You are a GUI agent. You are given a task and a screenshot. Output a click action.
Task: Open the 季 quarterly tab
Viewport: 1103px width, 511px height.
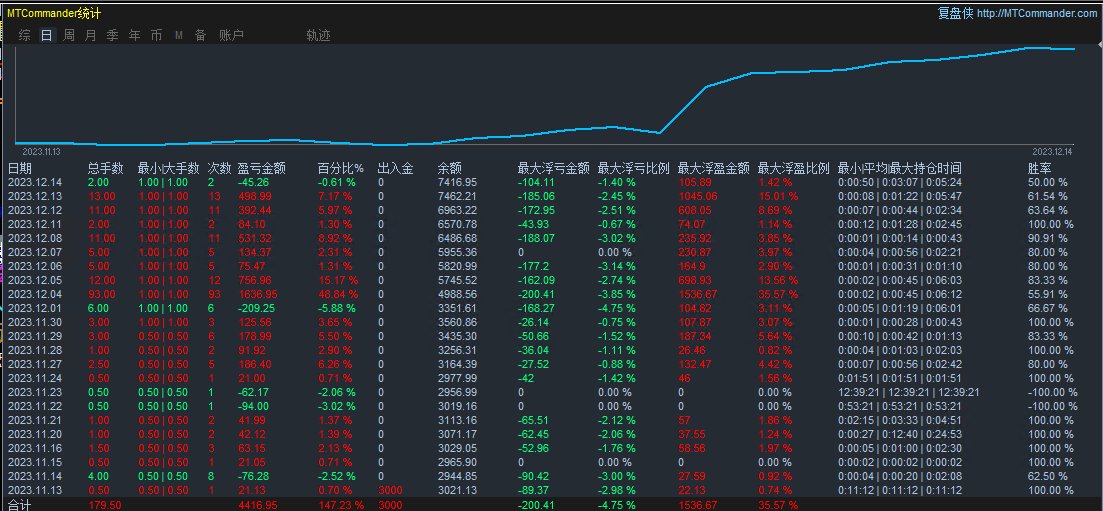pos(112,35)
